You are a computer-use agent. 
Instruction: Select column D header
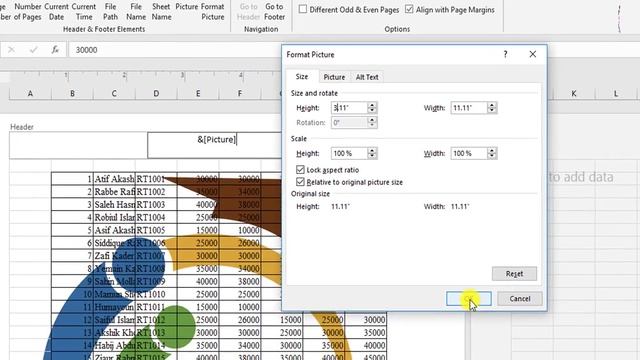point(156,93)
